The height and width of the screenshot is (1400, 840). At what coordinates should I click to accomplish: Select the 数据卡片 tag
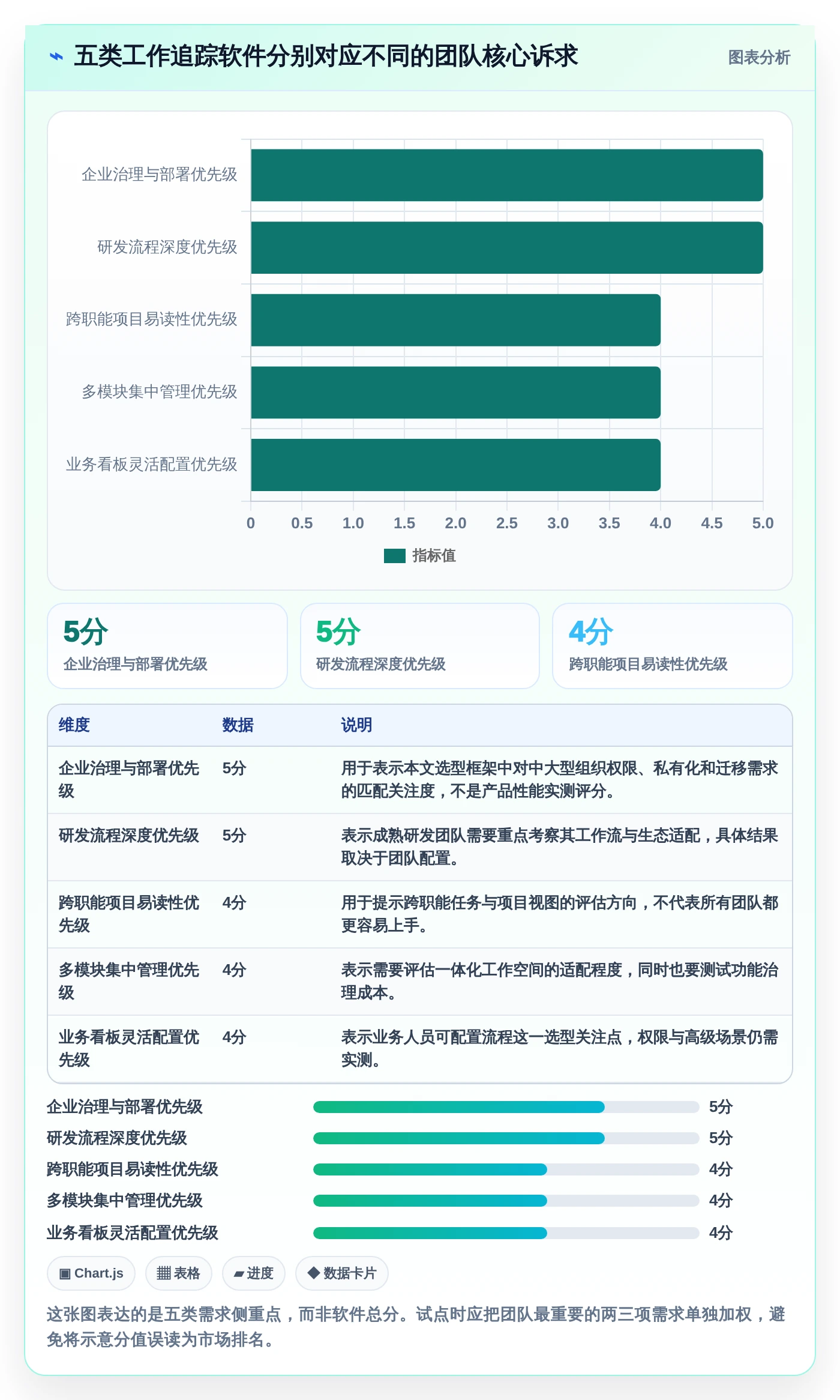[342, 1273]
